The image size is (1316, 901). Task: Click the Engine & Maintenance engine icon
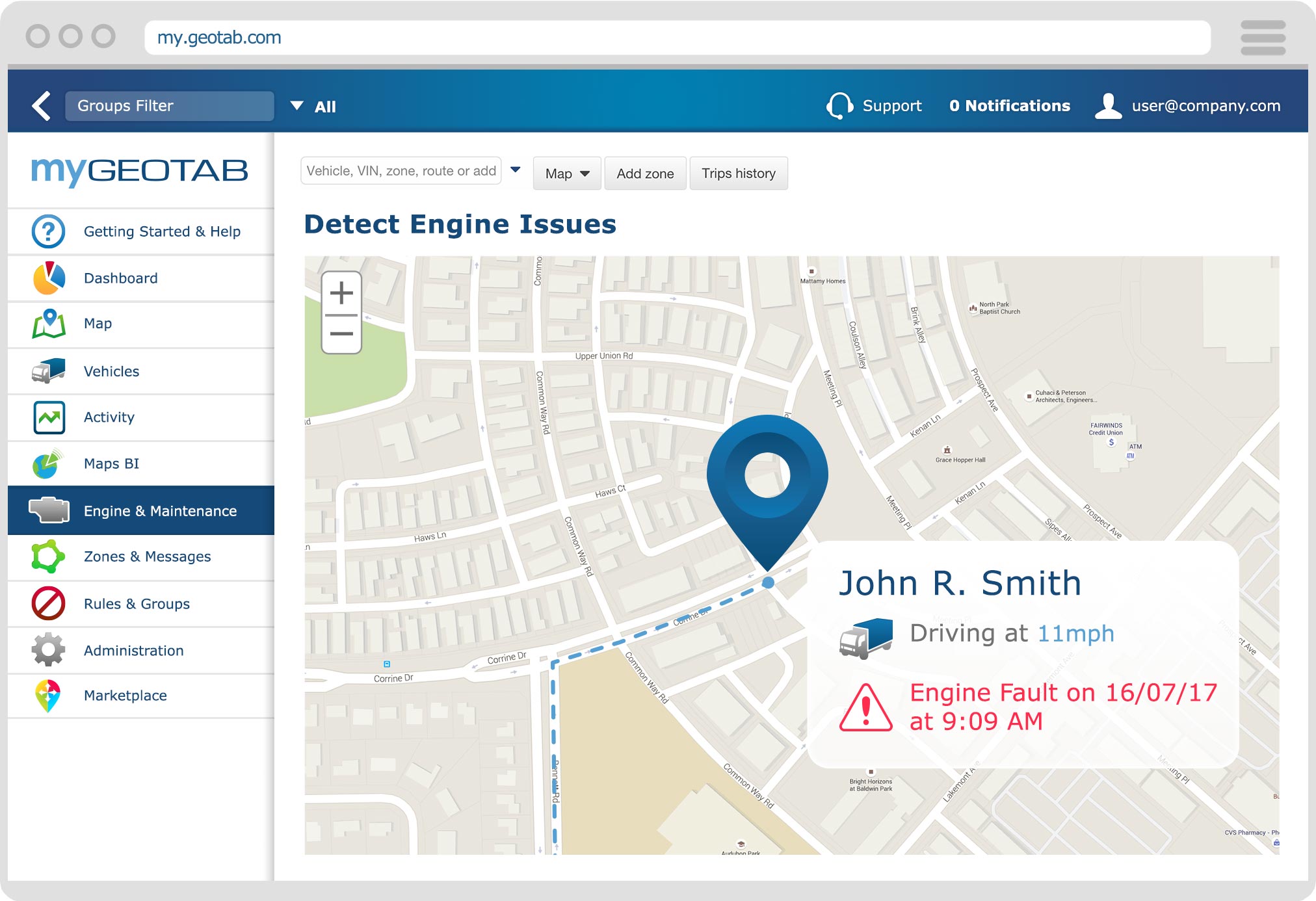49,510
